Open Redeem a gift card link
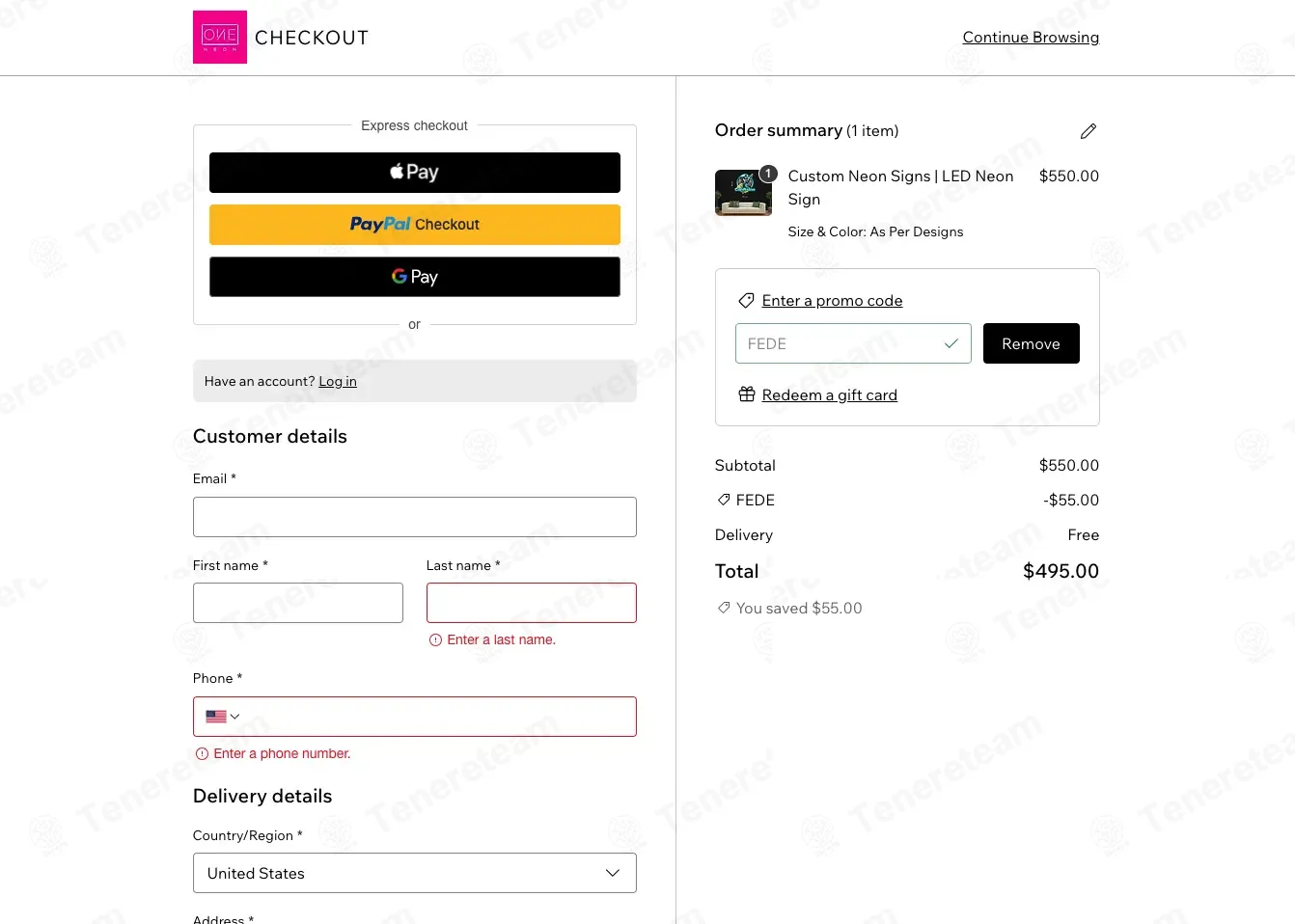The height and width of the screenshot is (924, 1295). [829, 395]
